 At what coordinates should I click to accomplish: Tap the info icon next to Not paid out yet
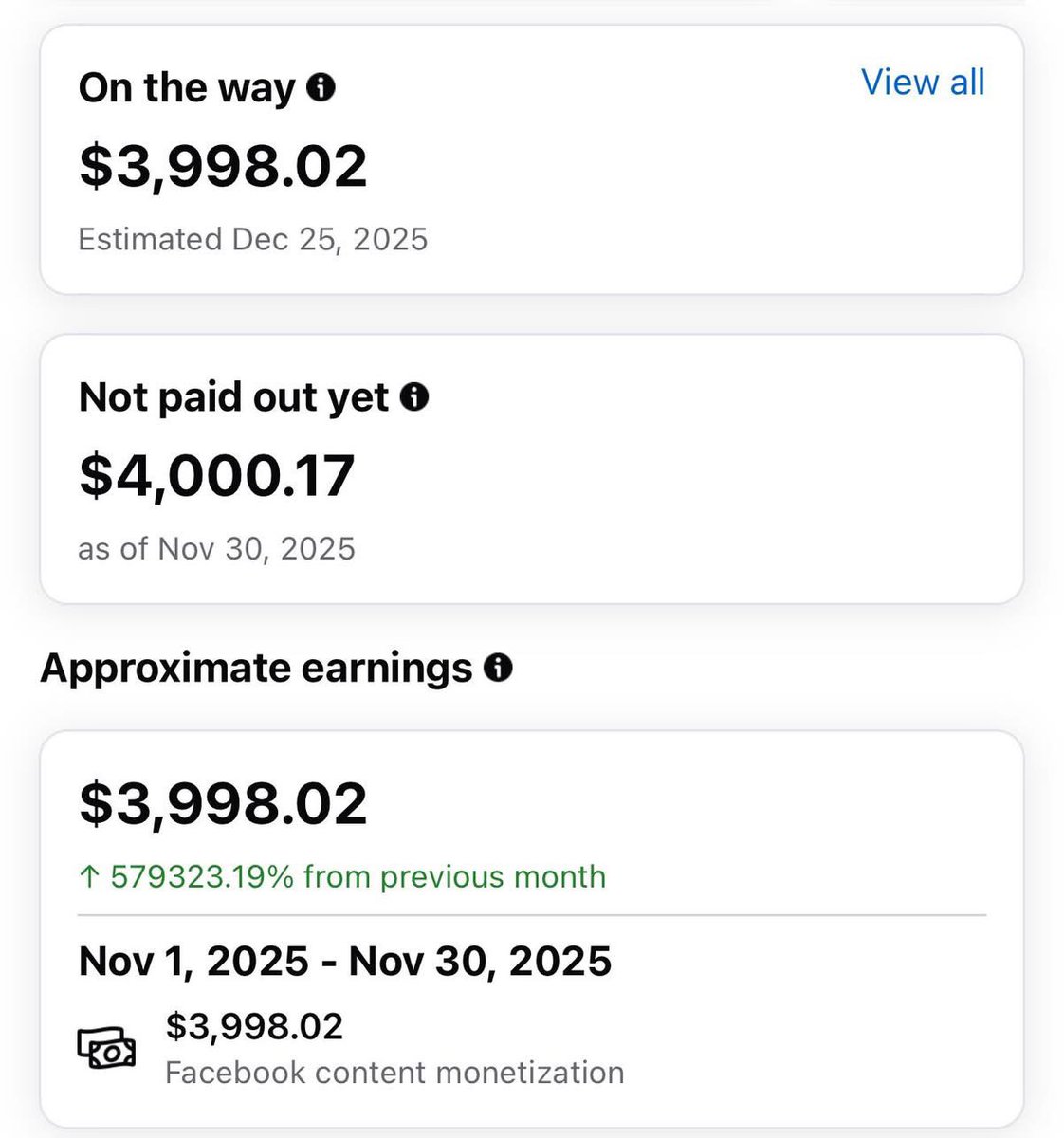point(414,397)
